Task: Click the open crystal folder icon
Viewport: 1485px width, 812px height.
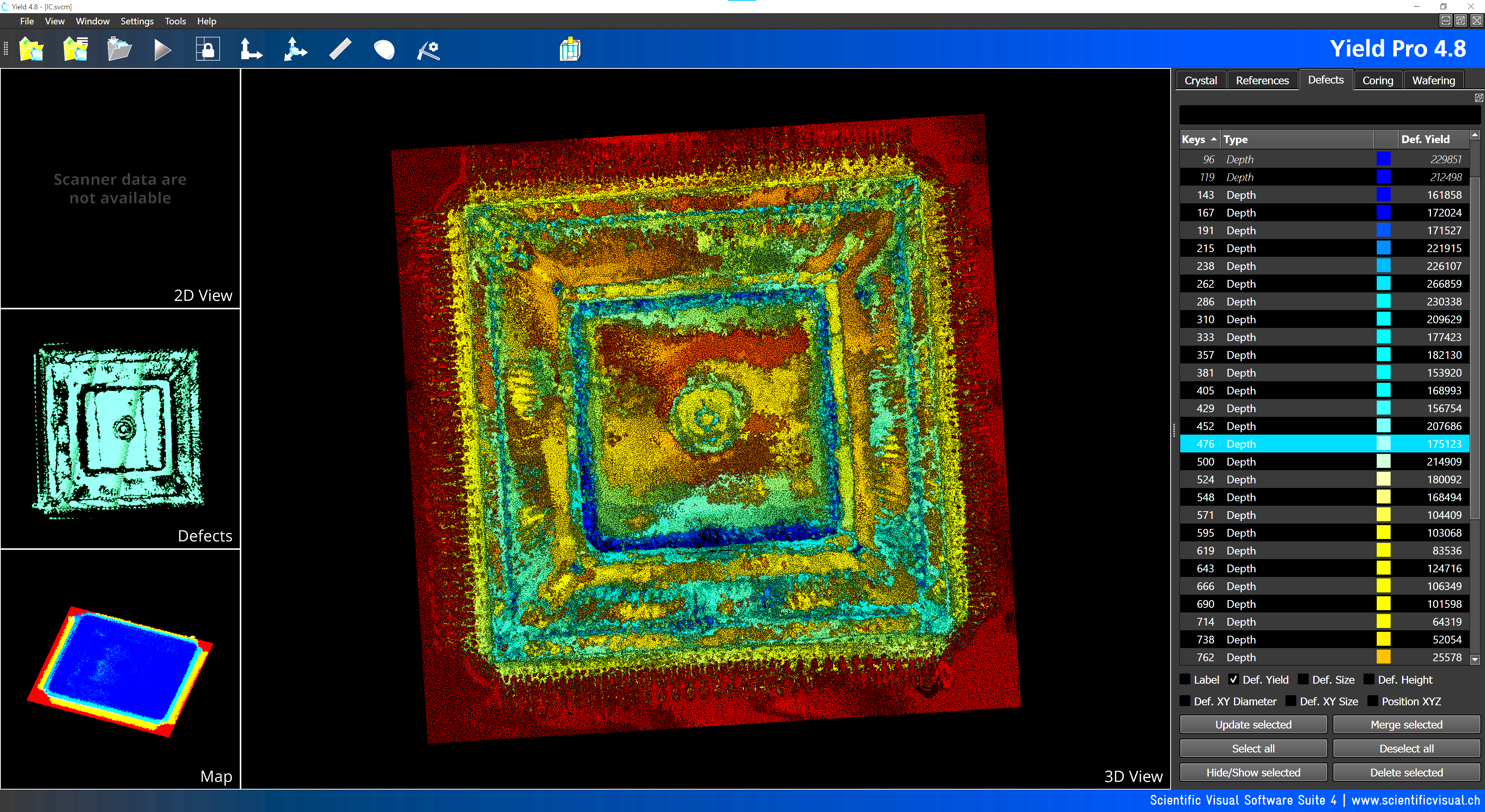Action: pos(32,49)
